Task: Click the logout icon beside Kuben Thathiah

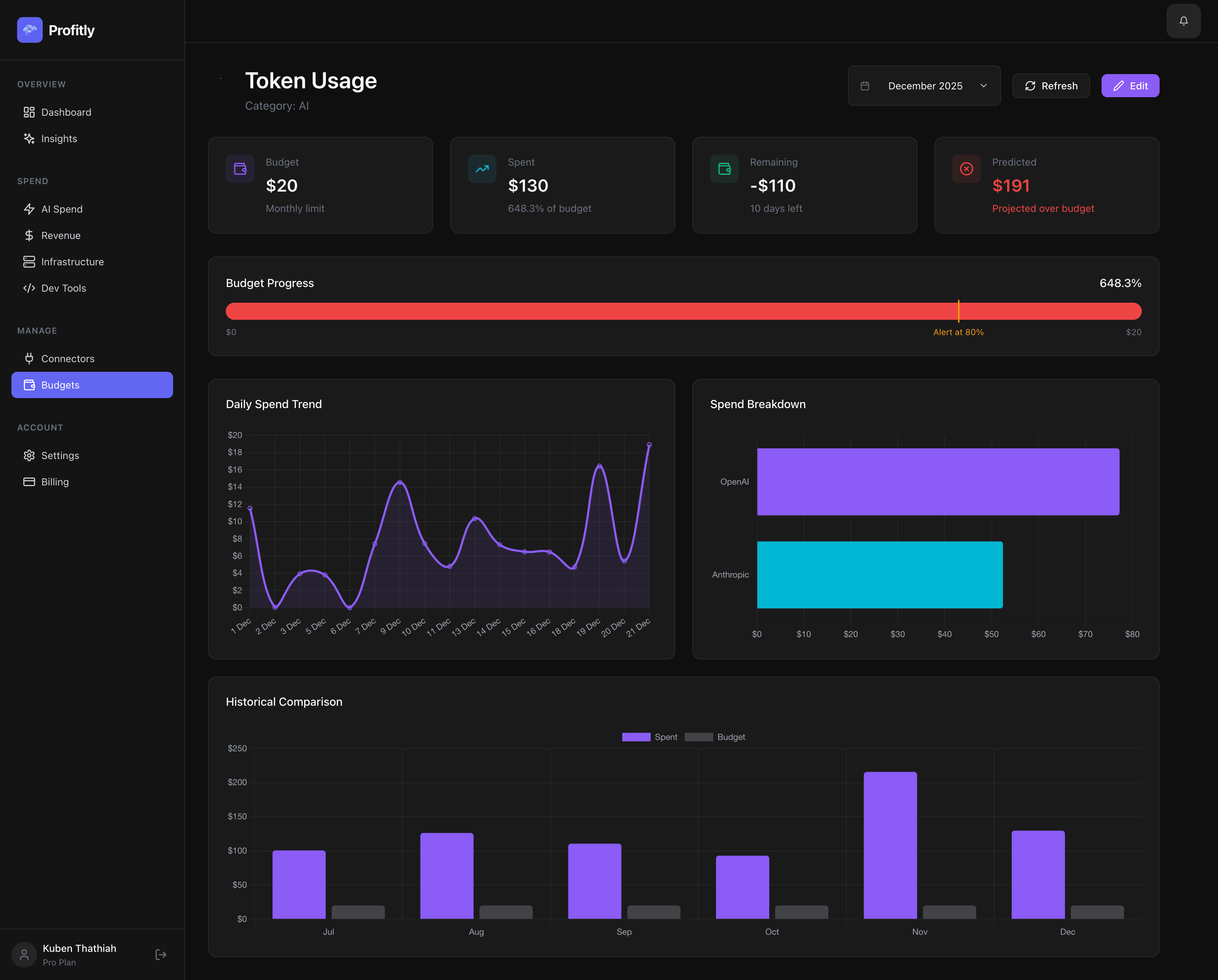Action: (x=161, y=955)
